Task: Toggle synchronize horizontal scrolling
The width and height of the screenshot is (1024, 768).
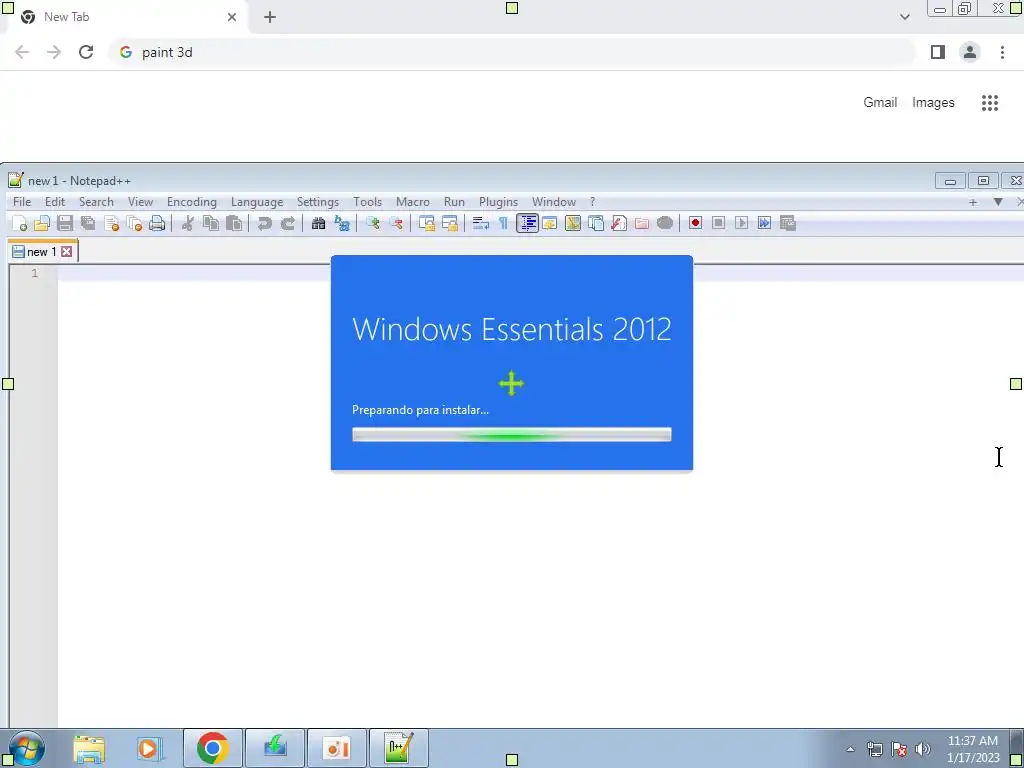Action: tap(449, 223)
